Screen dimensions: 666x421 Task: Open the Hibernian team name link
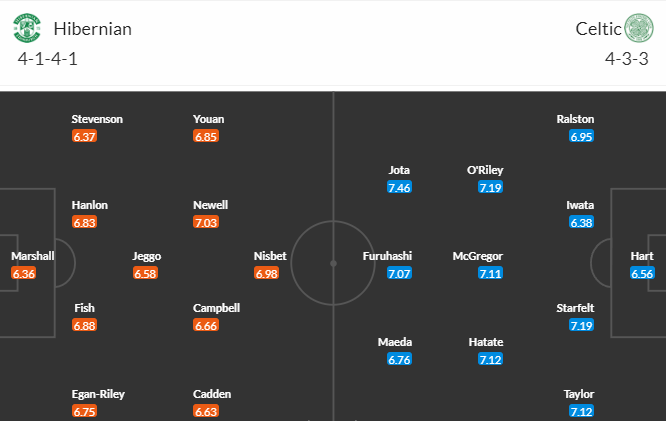(93, 29)
